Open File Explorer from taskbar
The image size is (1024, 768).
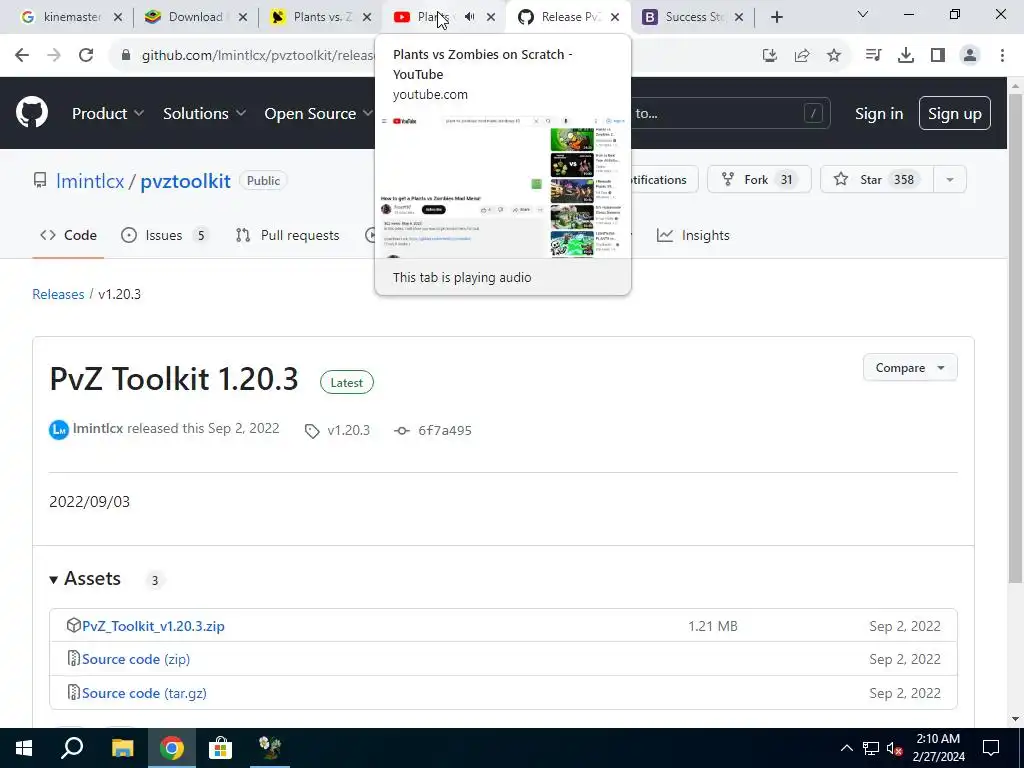tap(121, 748)
